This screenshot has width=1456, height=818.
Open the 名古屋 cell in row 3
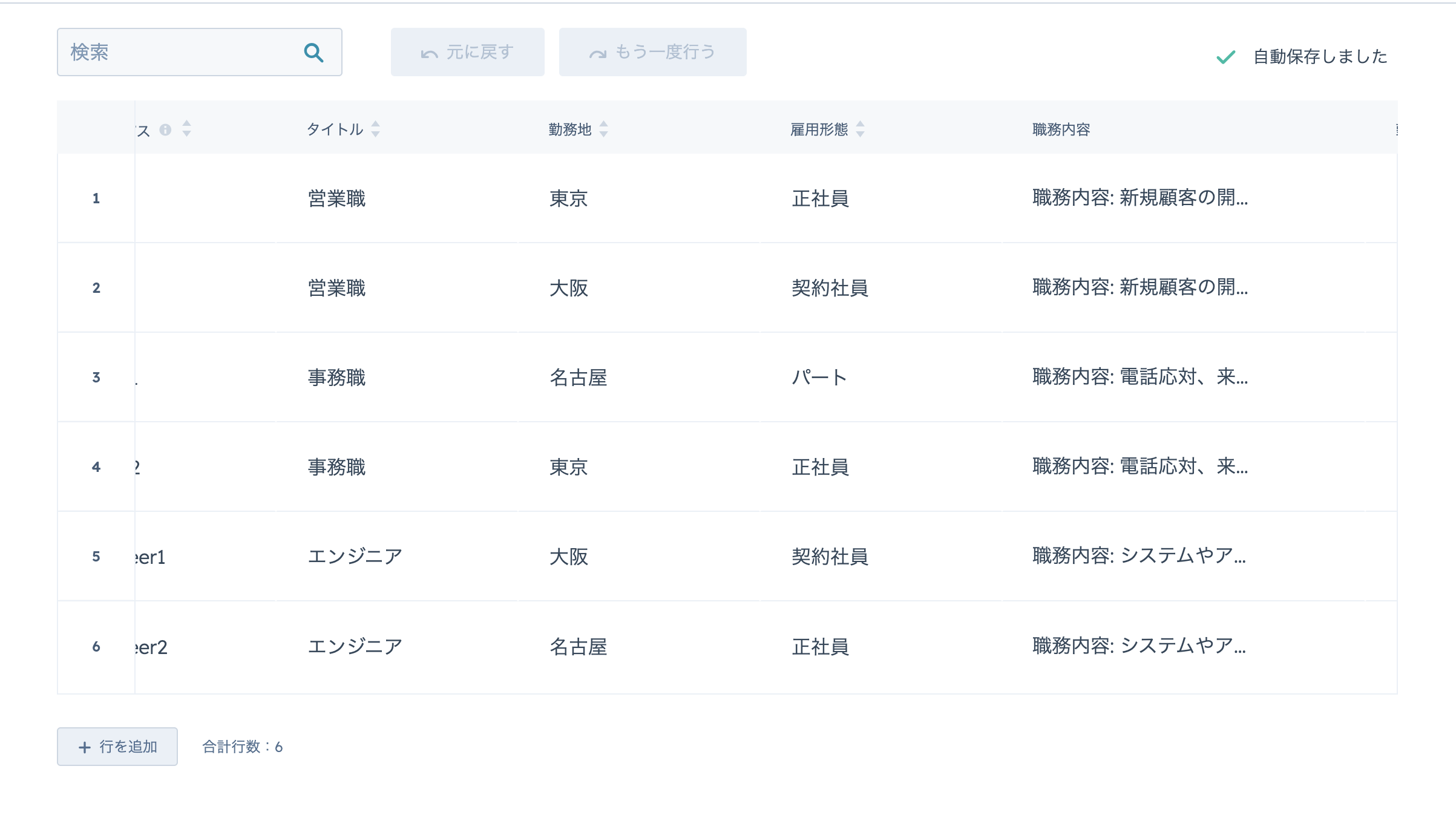(x=578, y=378)
